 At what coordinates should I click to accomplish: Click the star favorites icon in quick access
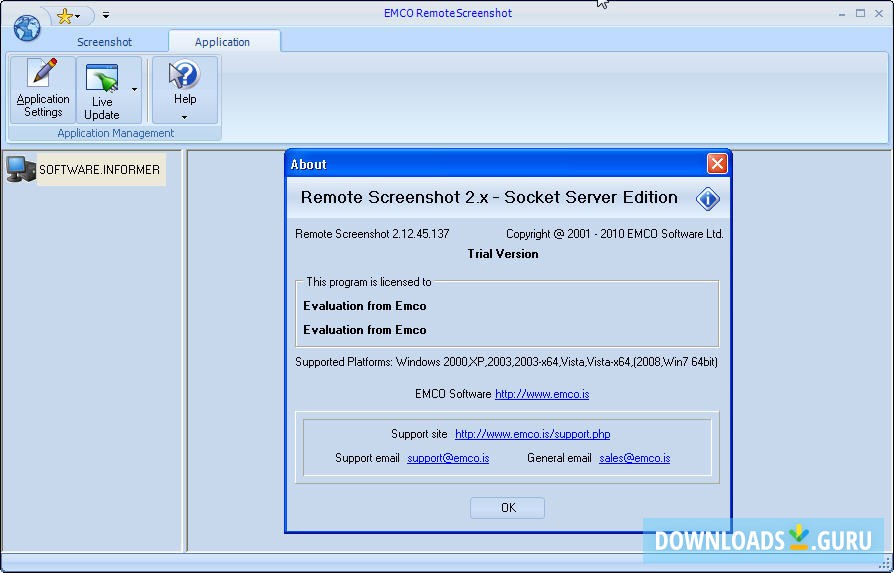[64, 16]
